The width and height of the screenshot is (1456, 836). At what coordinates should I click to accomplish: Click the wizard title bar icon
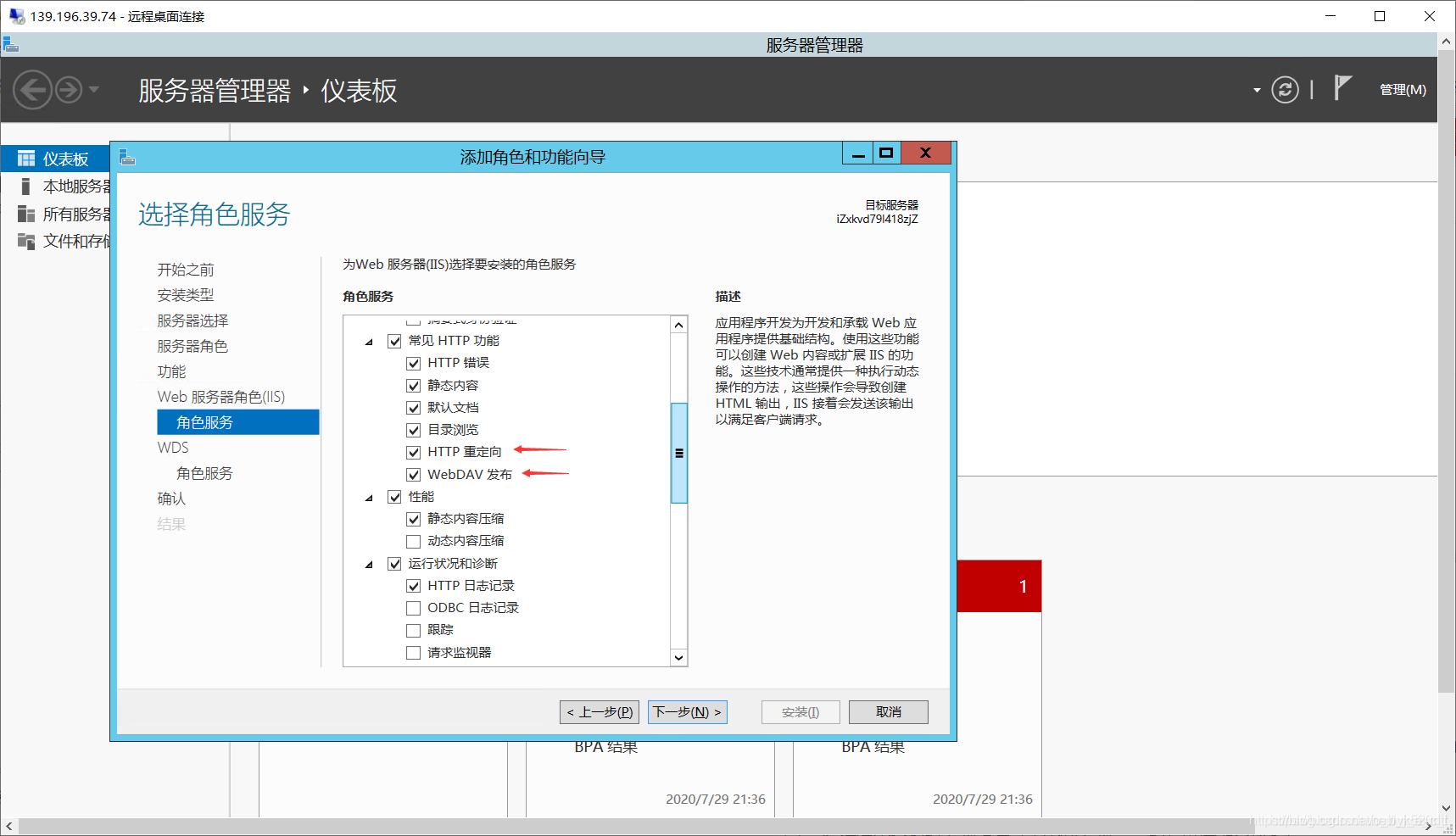[x=127, y=157]
